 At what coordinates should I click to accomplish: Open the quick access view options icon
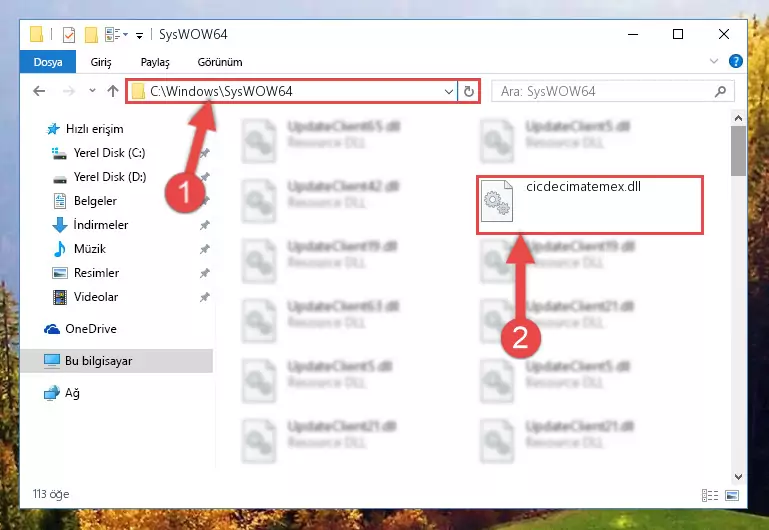(x=116, y=34)
